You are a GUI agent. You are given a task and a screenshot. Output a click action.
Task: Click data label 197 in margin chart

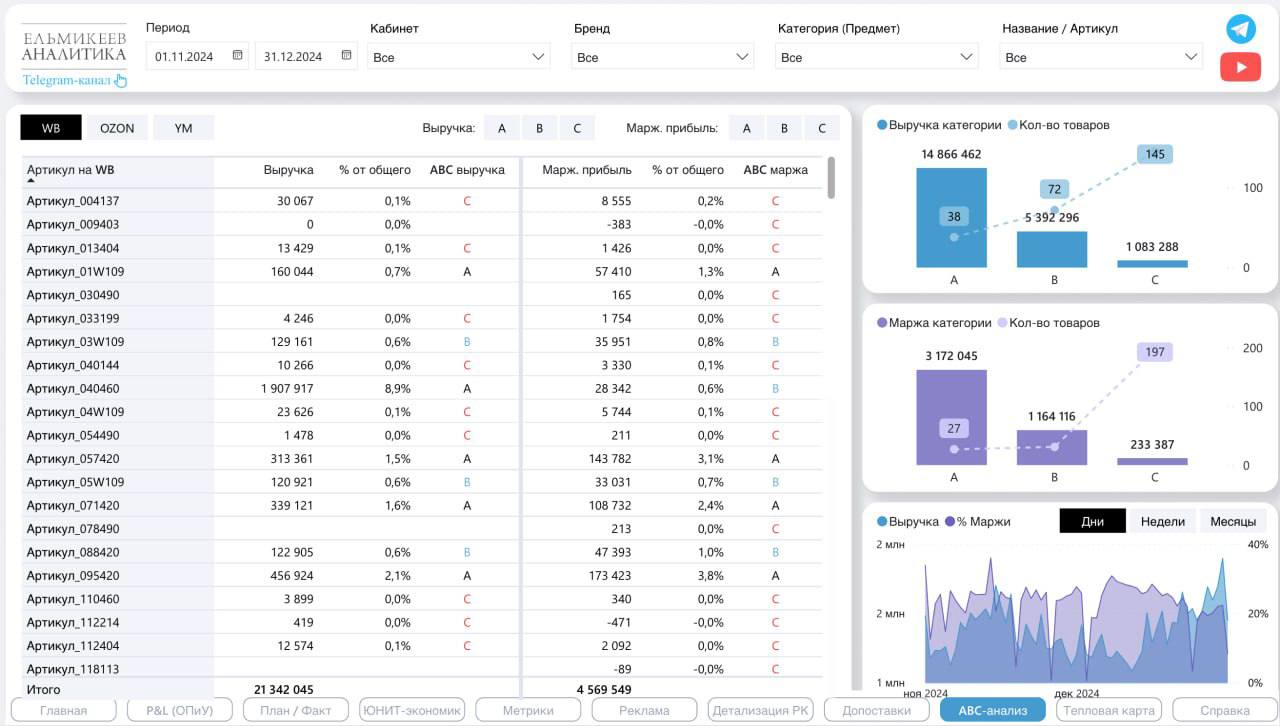click(1155, 352)
